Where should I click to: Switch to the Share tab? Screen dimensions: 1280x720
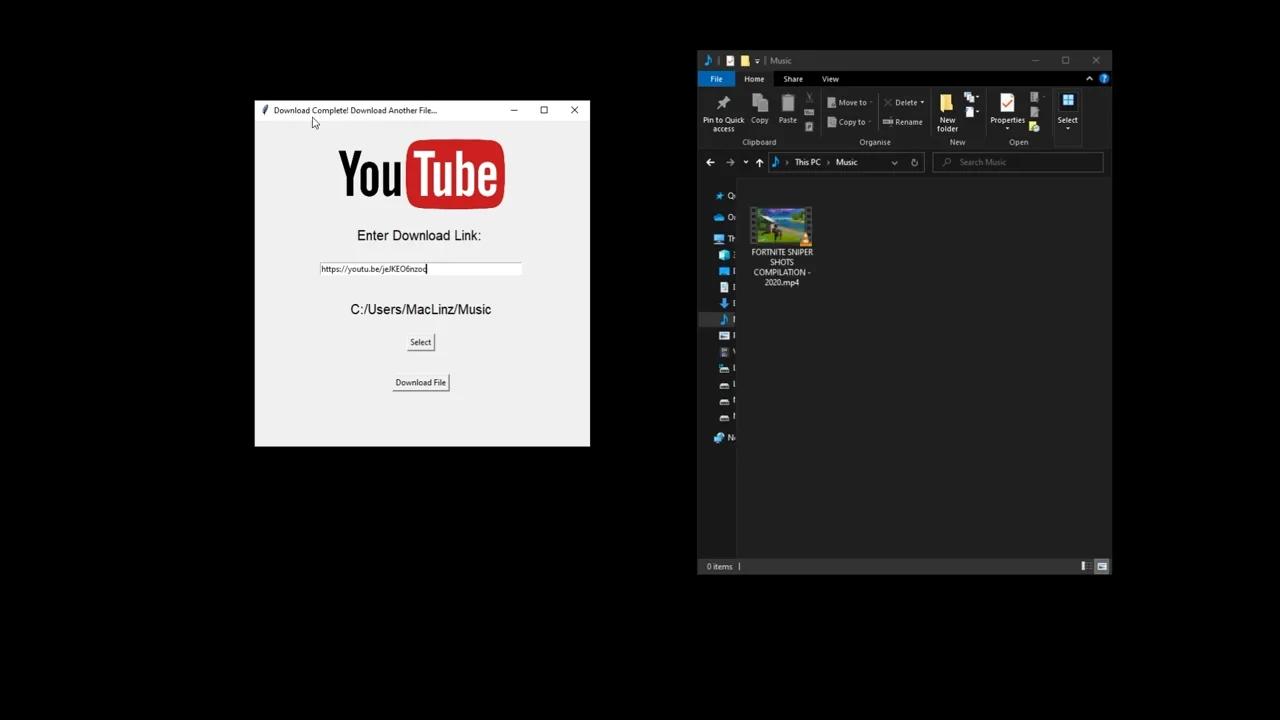click(x=792, y=78)
